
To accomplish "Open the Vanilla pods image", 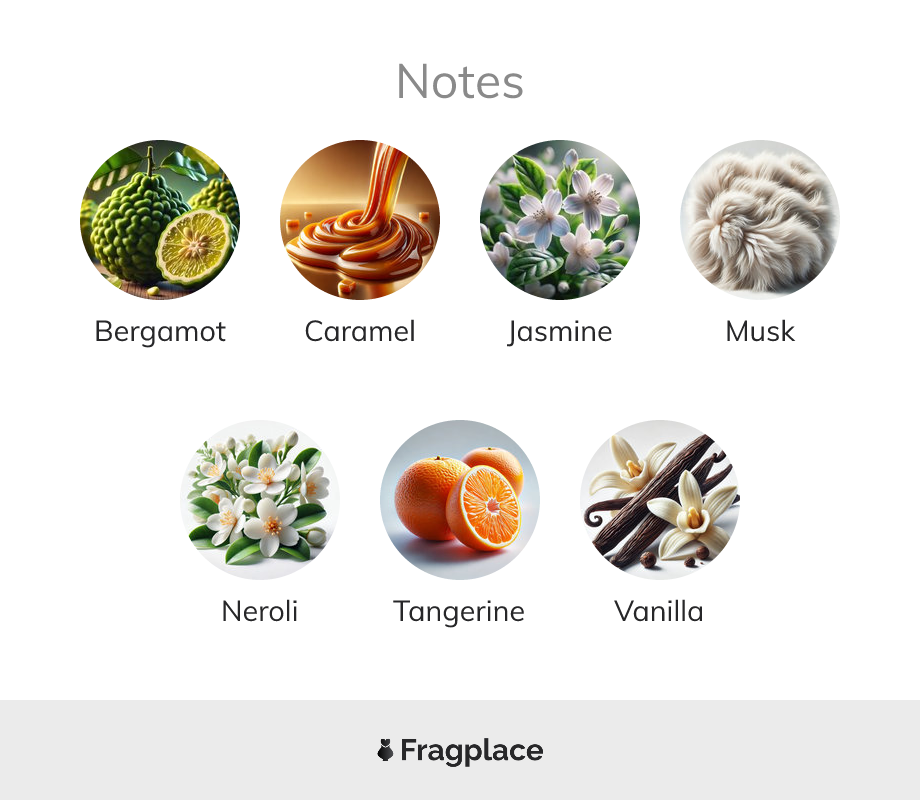I will click(x=660, y=499).
